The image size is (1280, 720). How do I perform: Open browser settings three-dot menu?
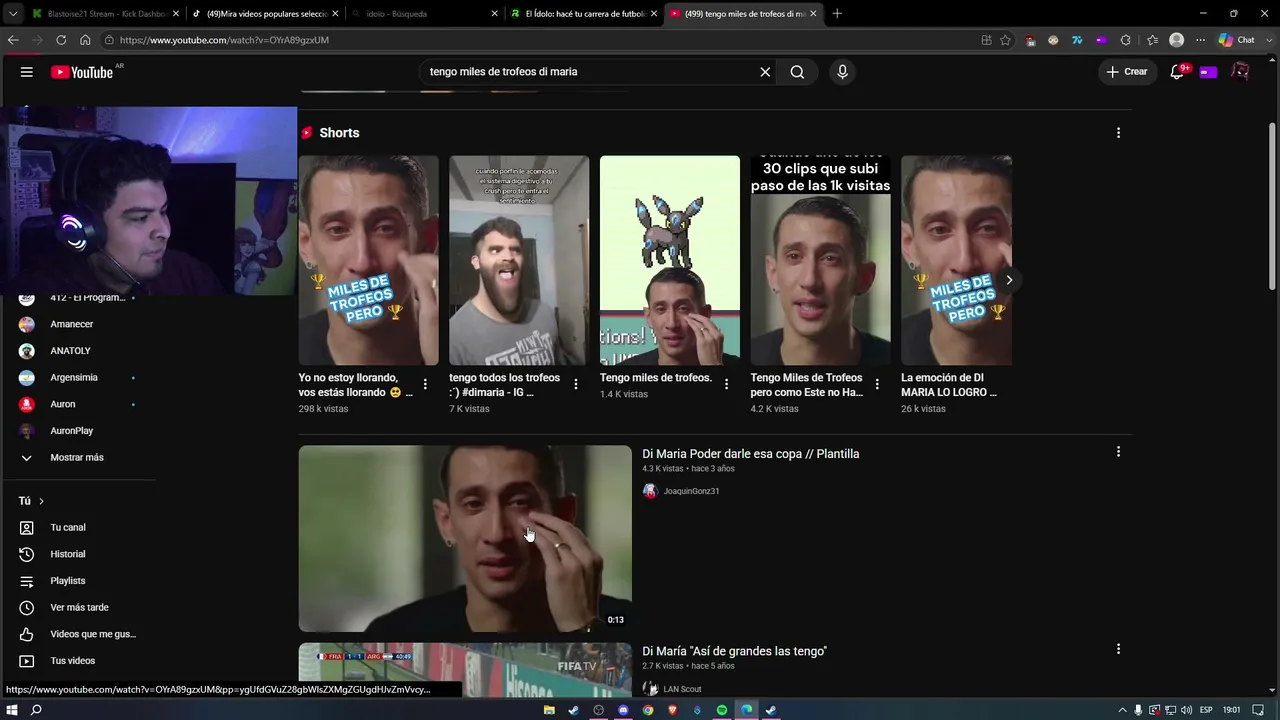point(1200,40)
